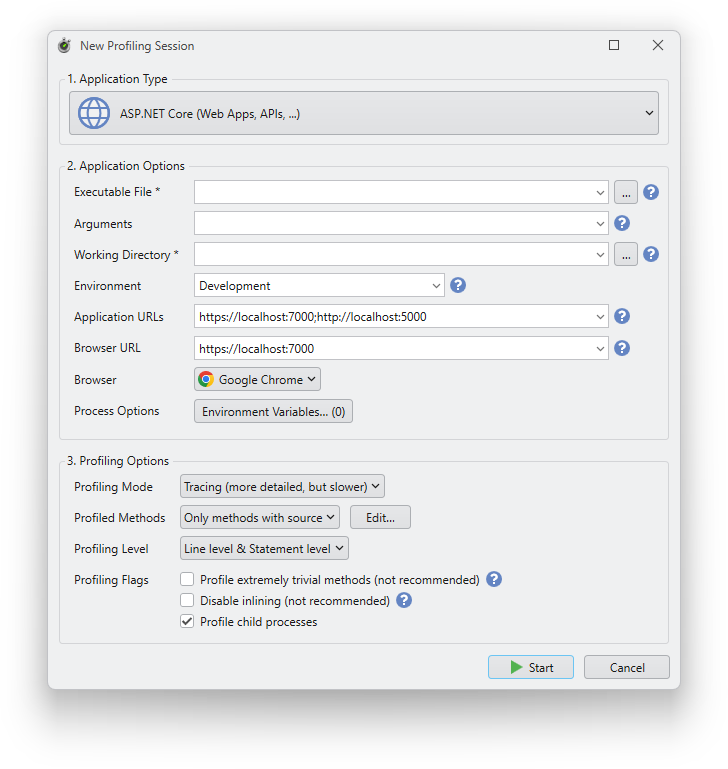This screenshot has width=728, height=769.
Task: Click help icon next to Working Directory
Action: click(x=651, y=254)
